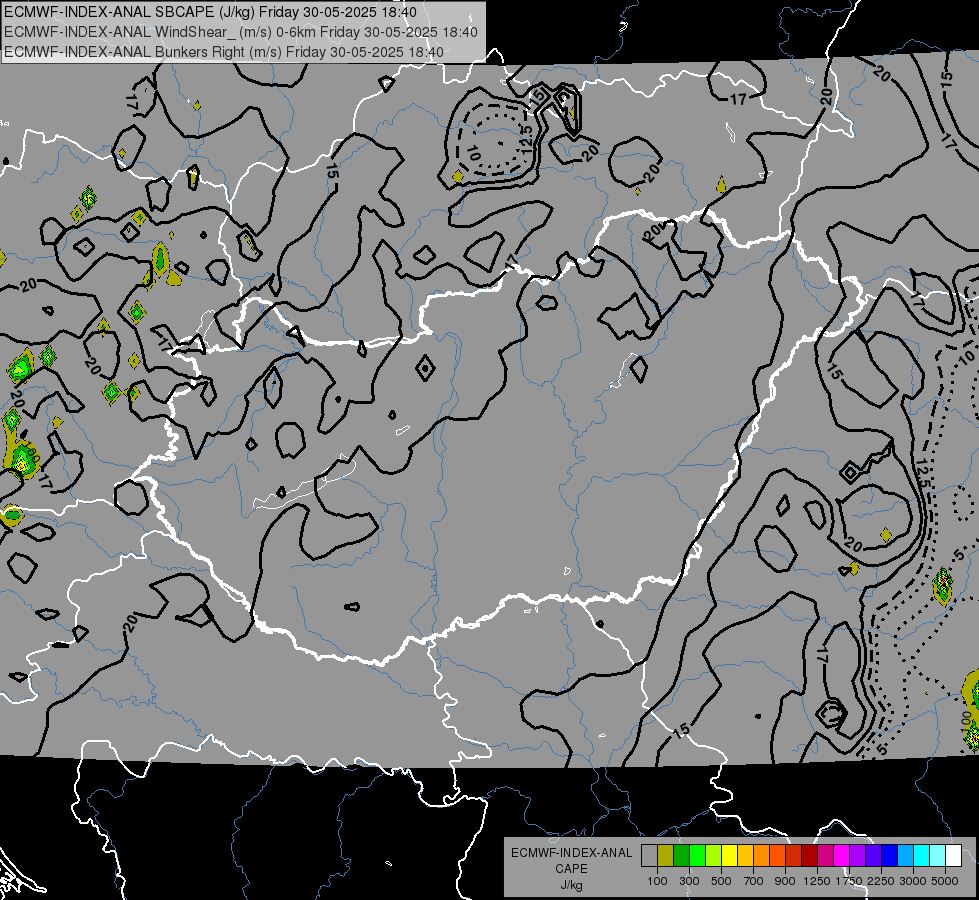Click the red-orange swatch left of 900
Viewport: 979px width, 900px height.
point(777,856)
